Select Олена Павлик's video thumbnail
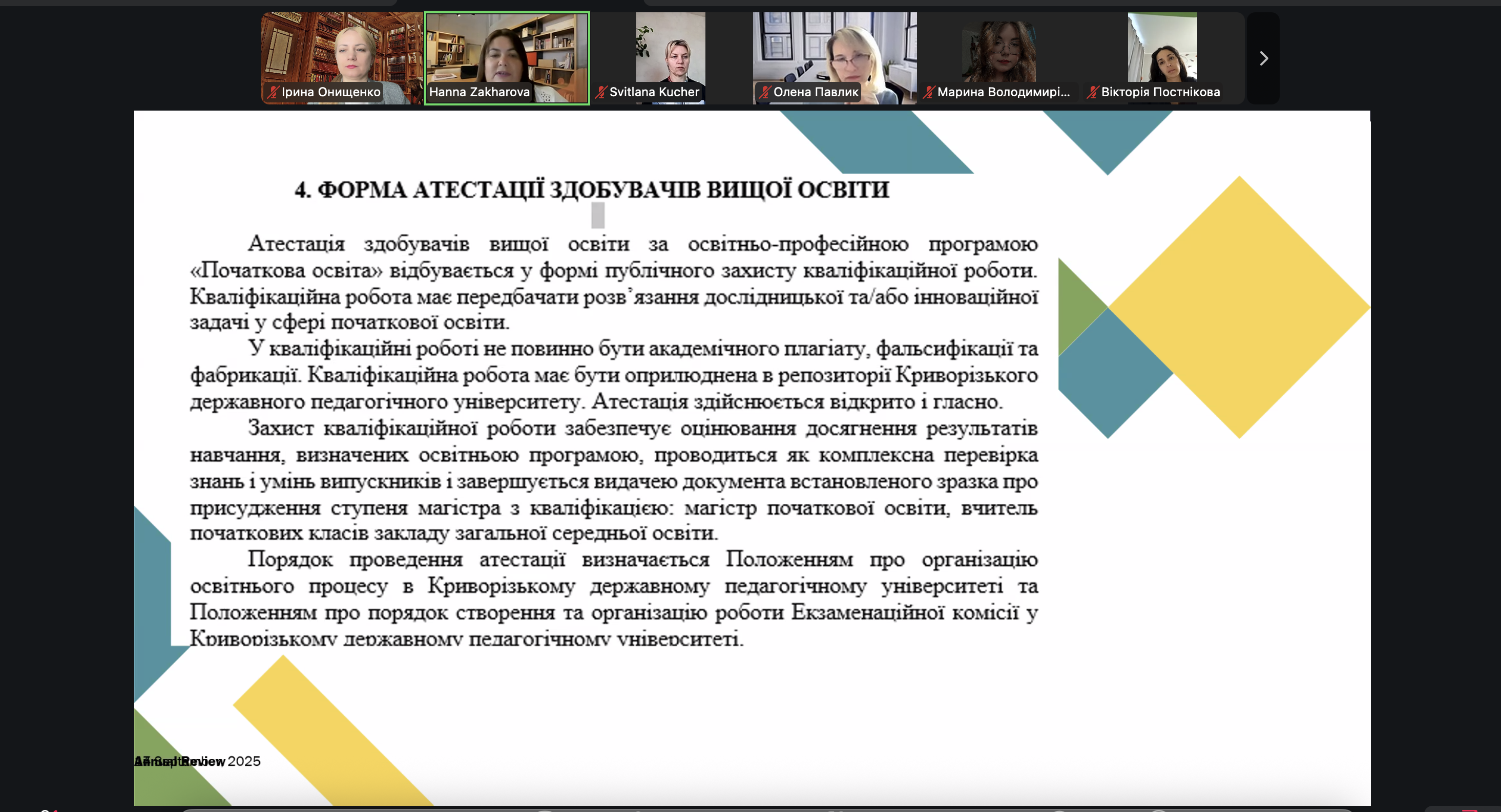The height and width of the screenshot is (812, 1501). pyautogui.click(x=835, y=52)
